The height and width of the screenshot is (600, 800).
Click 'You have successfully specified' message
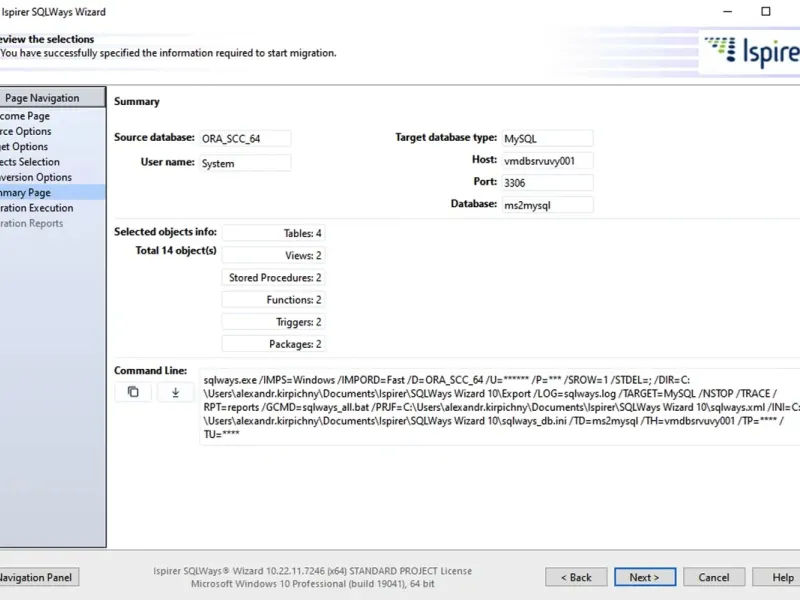point(168,53)
